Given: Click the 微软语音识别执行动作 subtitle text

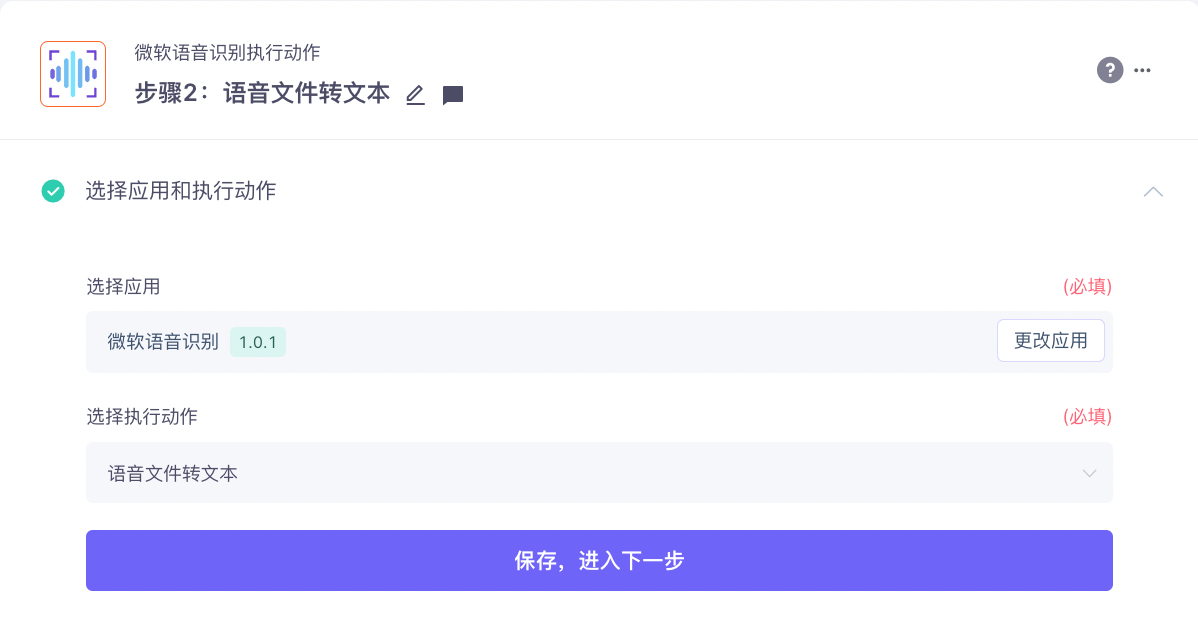Looking at the screenshot, I should click(x=227, y=53).
